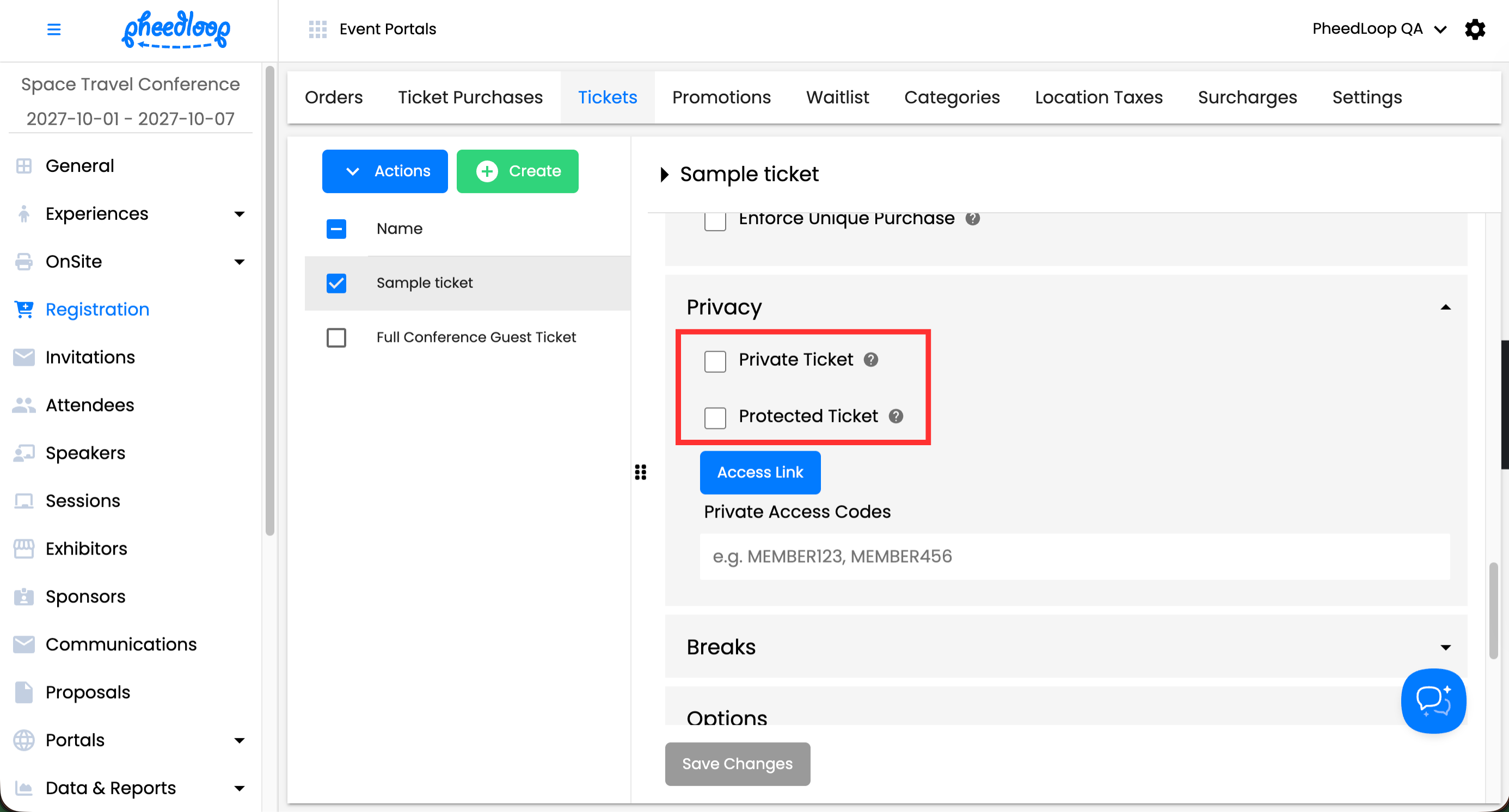This screenshot has height=812, width=1509.
Task: Click Protected Ticket help icon
Action: (895, 416)
